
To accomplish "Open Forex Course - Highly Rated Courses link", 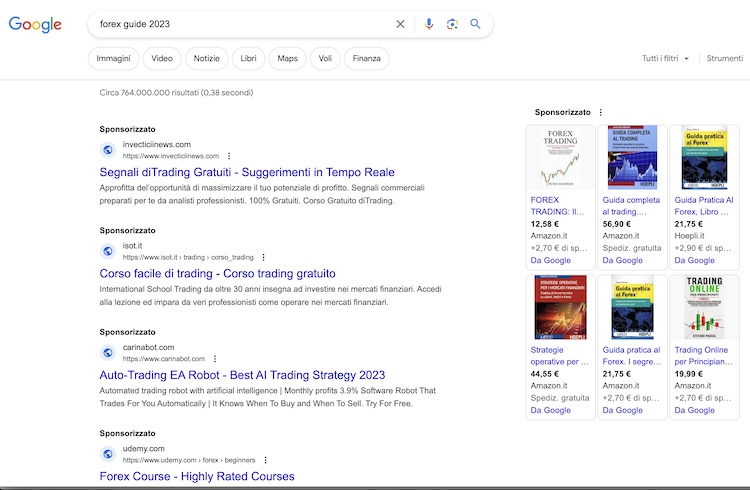I will pyautogui.click(x=197, y=477).
